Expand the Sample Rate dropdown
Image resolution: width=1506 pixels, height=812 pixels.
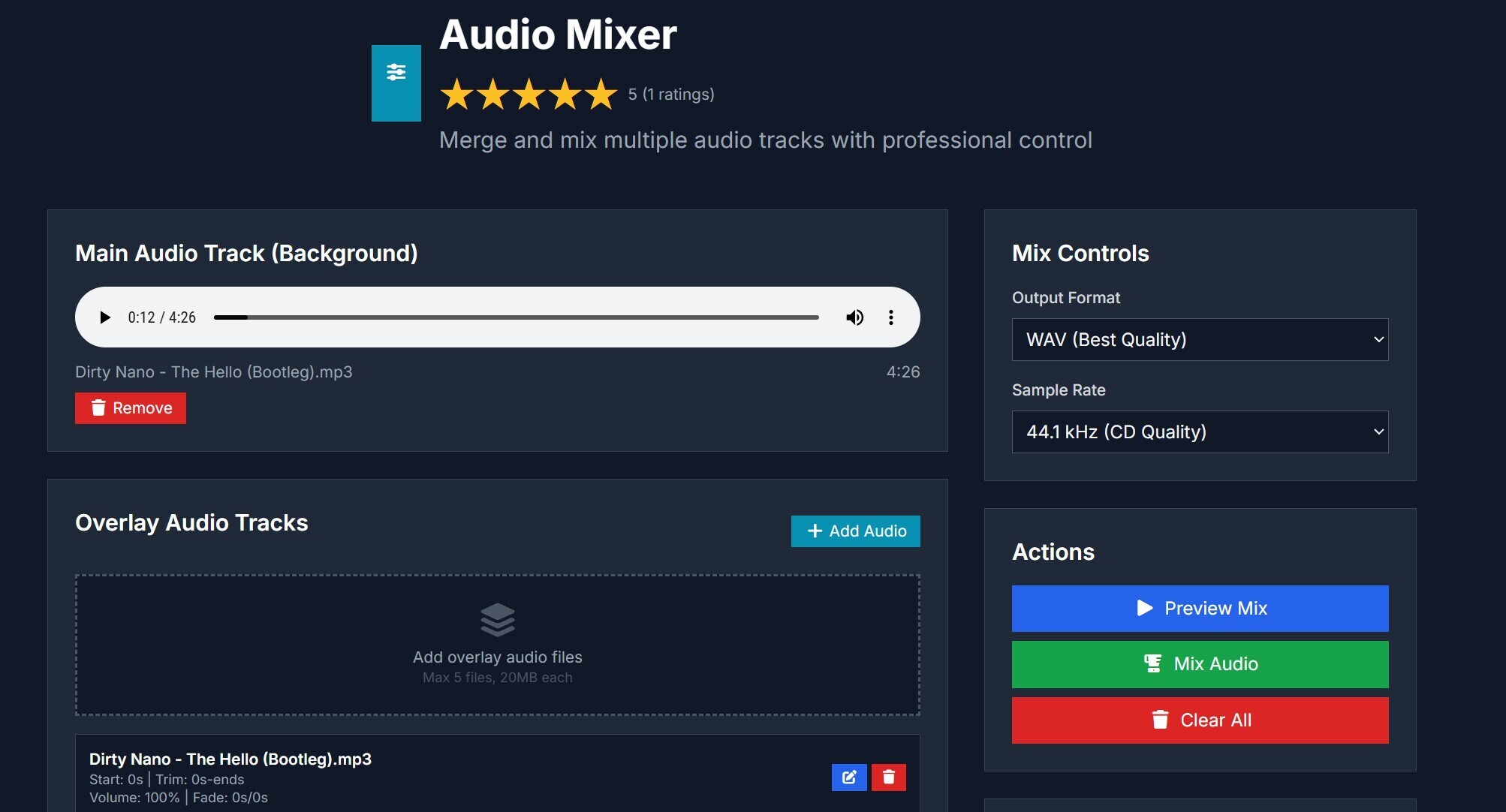pos(1200,432)
